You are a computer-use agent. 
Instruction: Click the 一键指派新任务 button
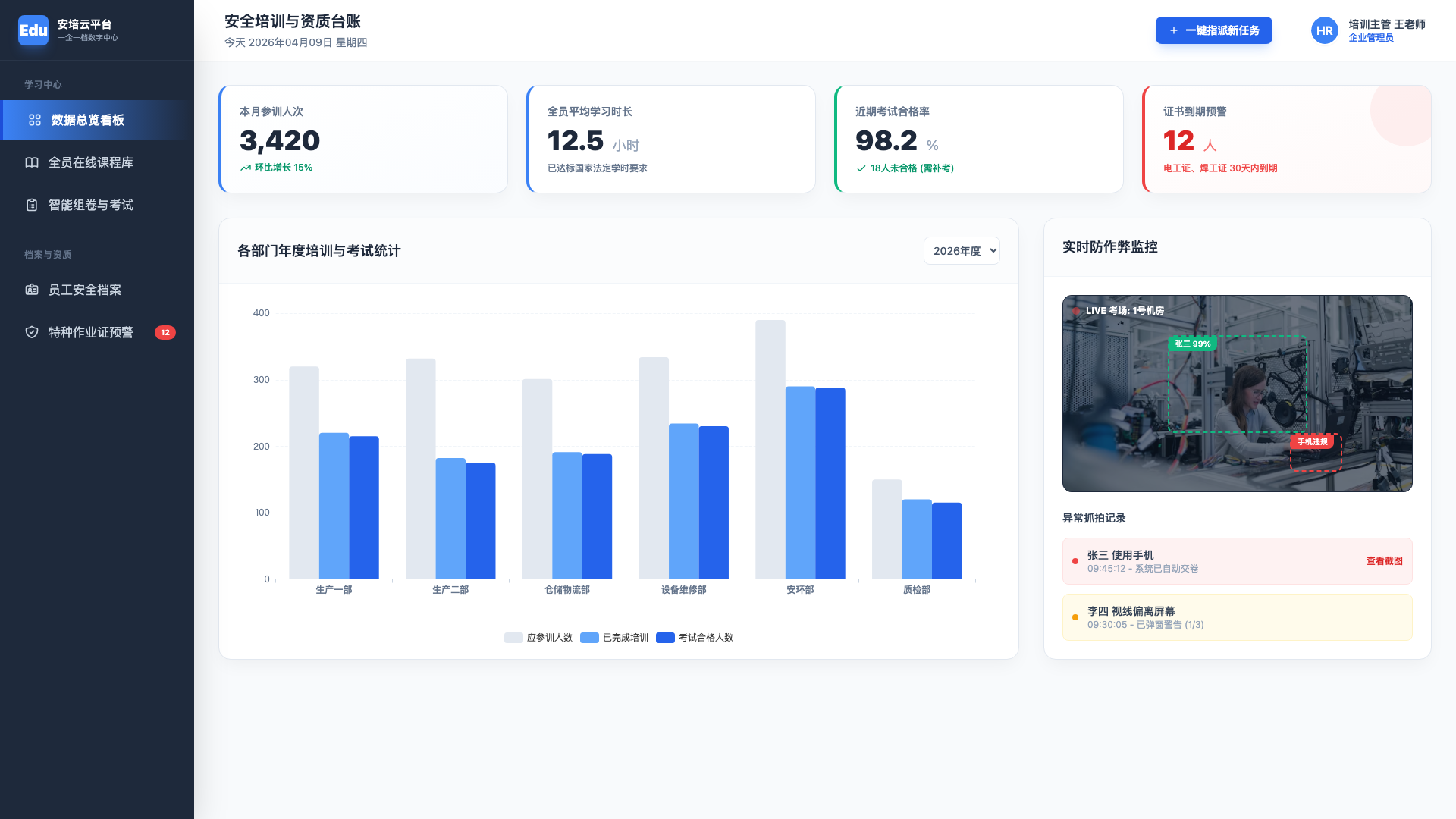(1213, 30)
